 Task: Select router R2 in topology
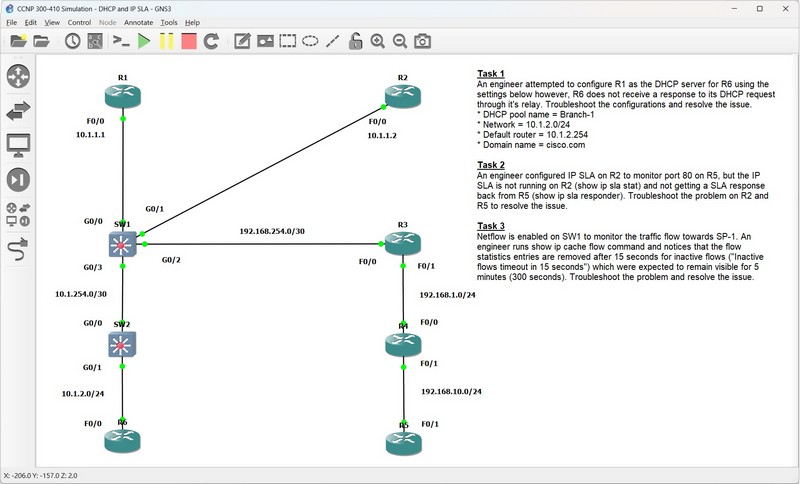(x=403, y=96)
